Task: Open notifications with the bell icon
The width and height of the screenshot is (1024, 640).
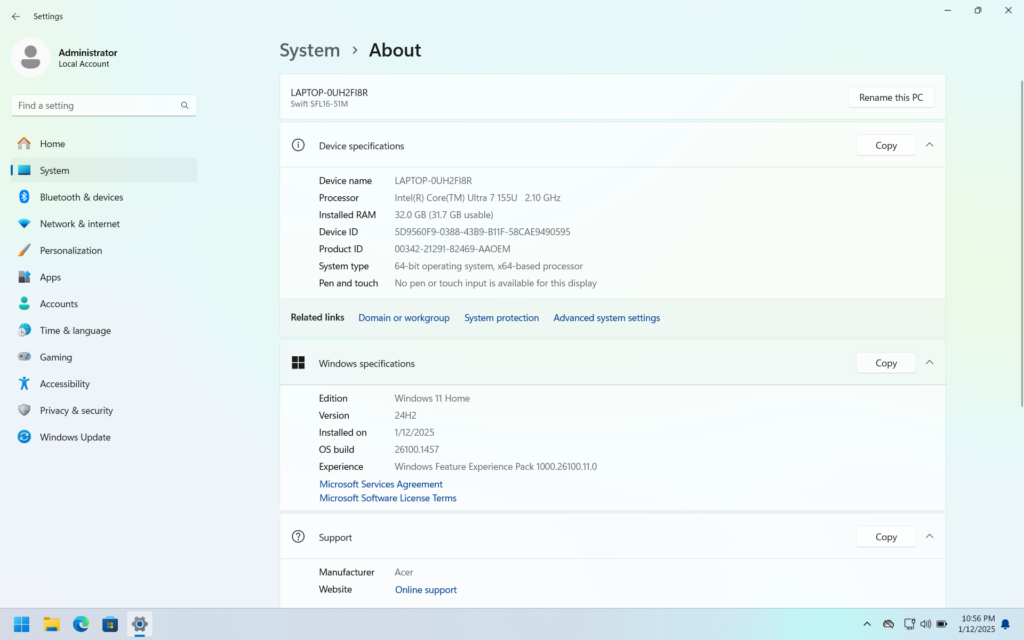Action: tap(1006, 624)
